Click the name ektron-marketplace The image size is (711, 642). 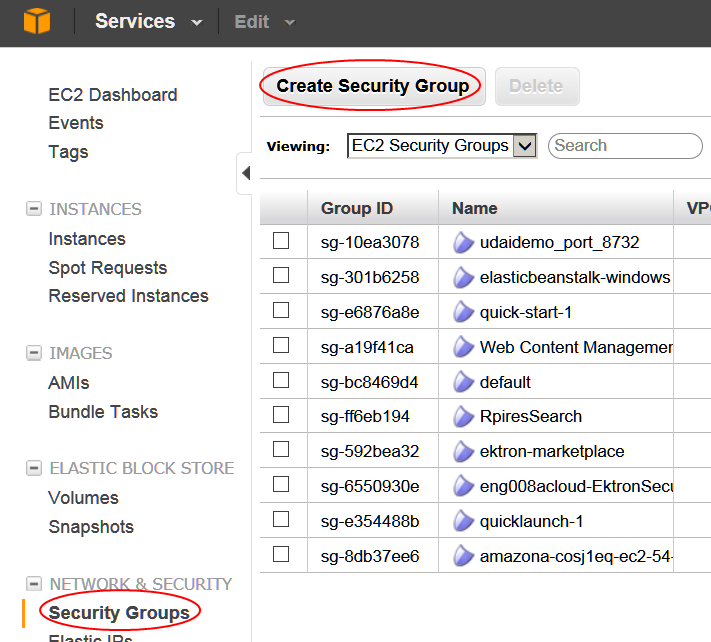tap(552, 452)
